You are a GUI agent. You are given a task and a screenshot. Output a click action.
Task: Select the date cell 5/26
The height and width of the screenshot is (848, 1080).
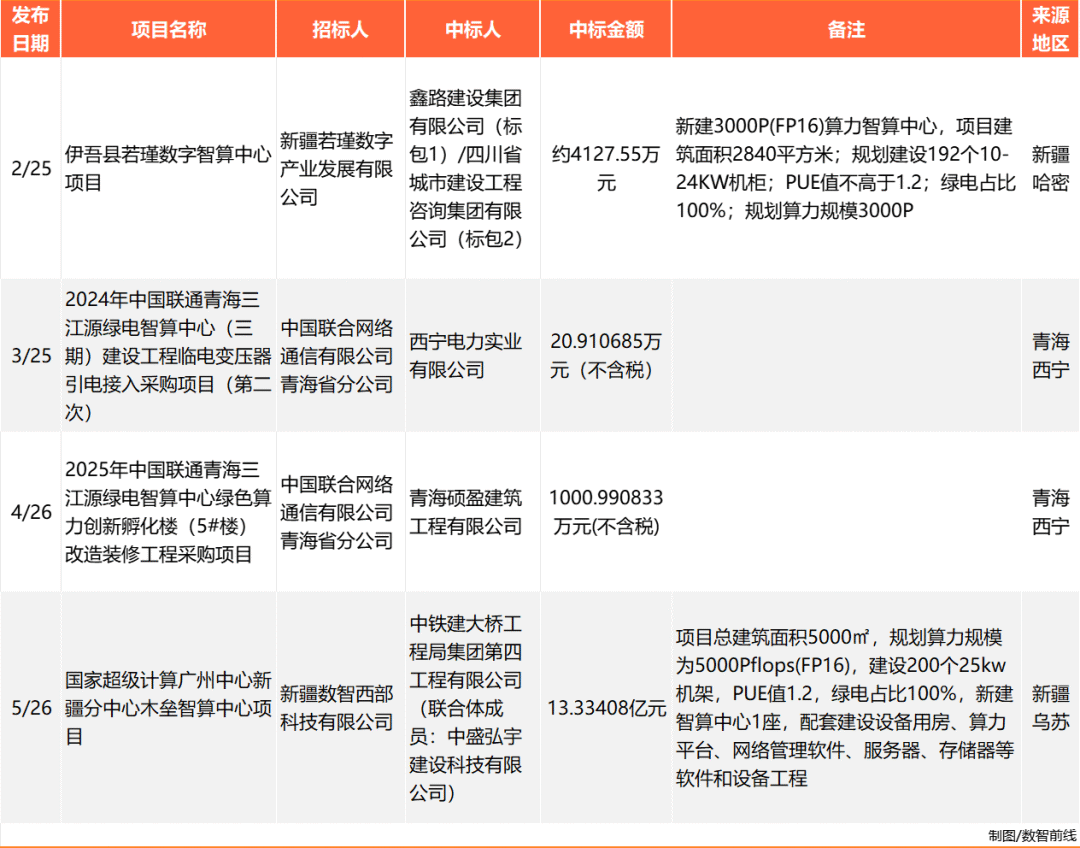coord(31,707)
